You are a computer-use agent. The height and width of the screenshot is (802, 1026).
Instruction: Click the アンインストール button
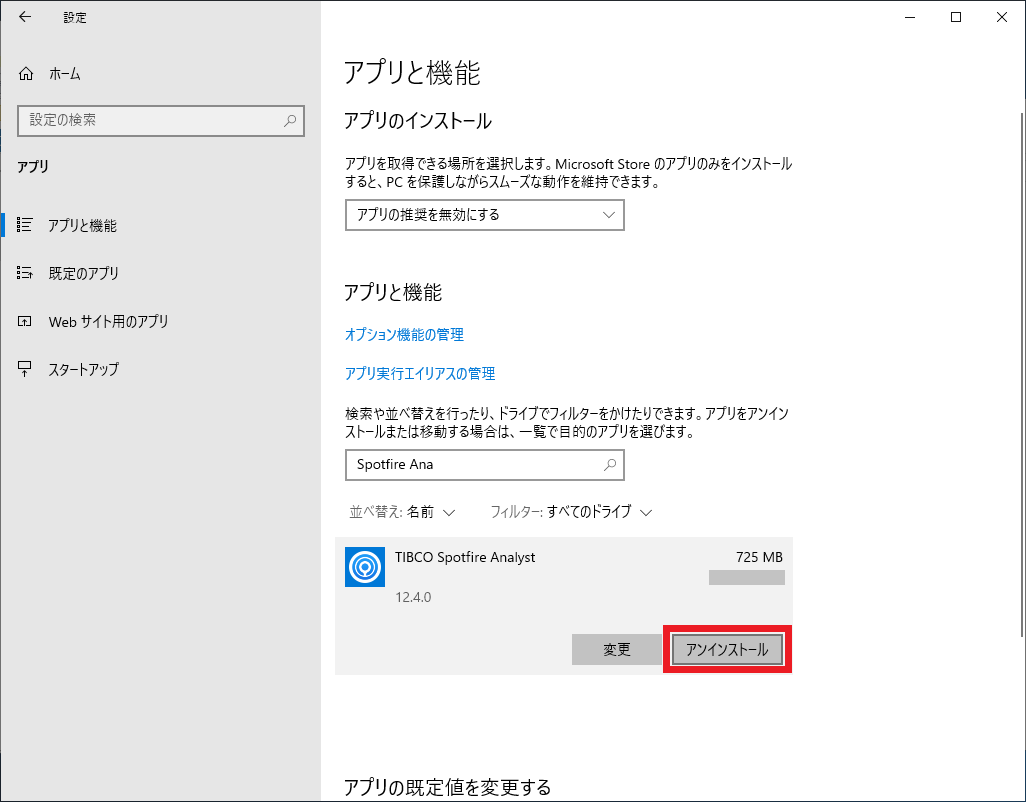727,650
